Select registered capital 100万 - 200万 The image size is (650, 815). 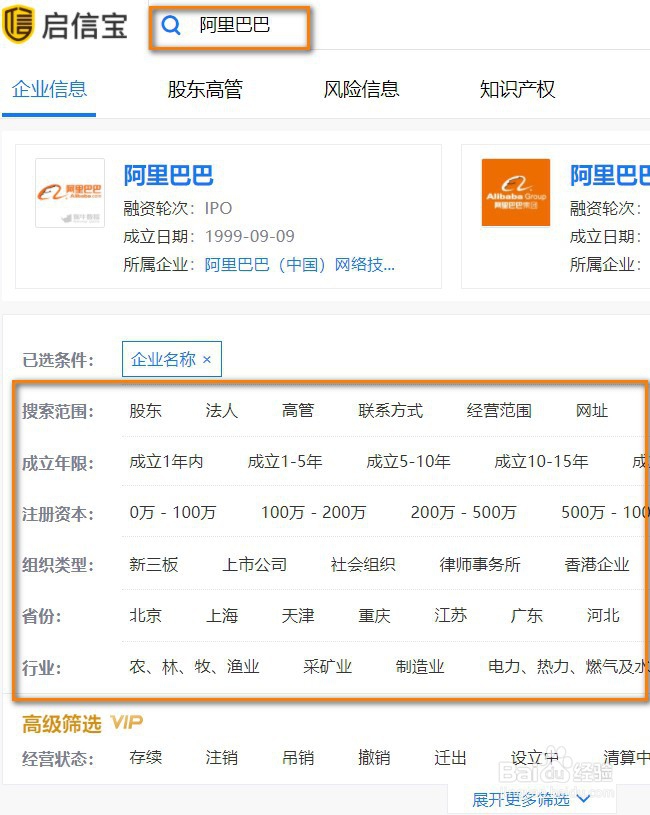[313, 512]
